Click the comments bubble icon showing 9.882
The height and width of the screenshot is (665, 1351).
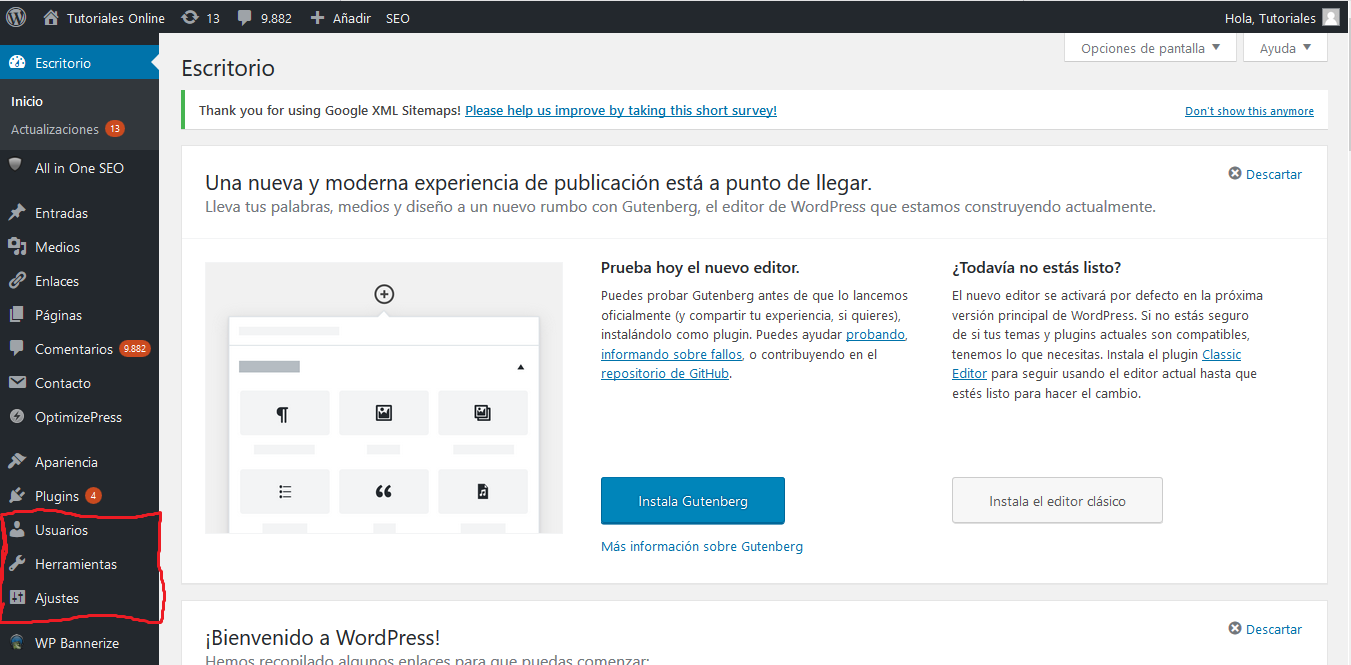click(245, 18)
